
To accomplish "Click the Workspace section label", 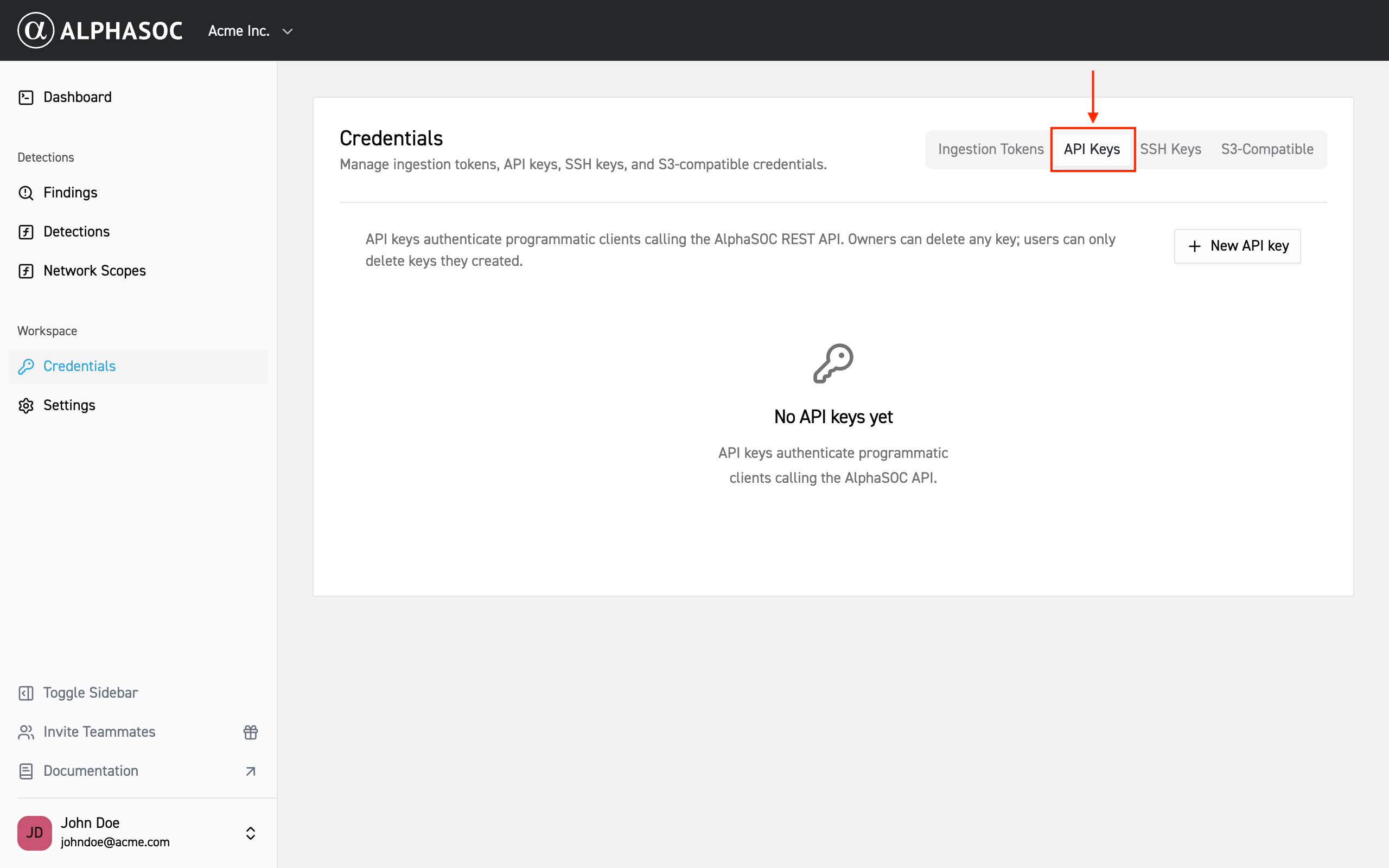I will point(47,331).
